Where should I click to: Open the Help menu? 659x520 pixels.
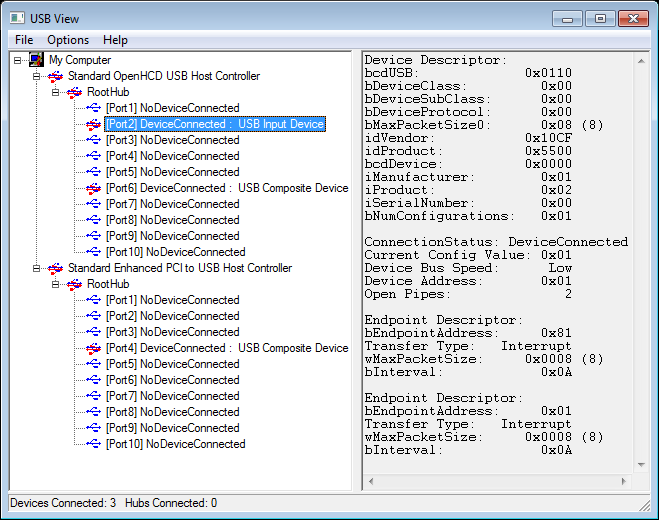115,40
